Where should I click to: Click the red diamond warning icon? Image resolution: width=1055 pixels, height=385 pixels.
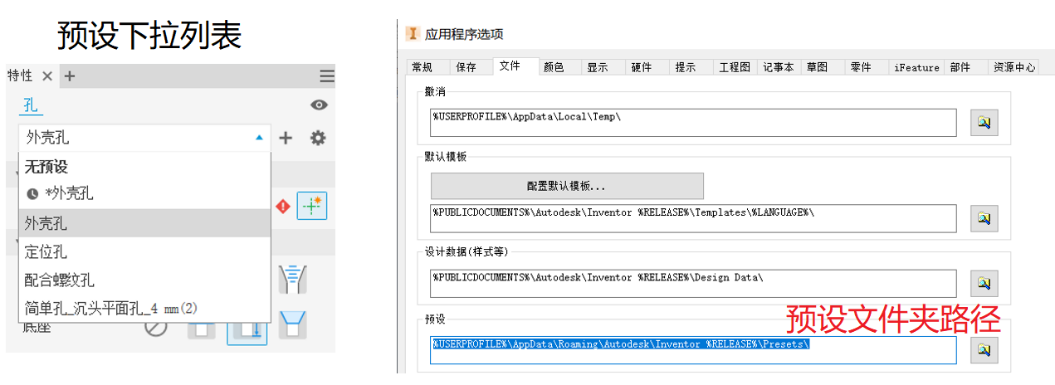283,207
